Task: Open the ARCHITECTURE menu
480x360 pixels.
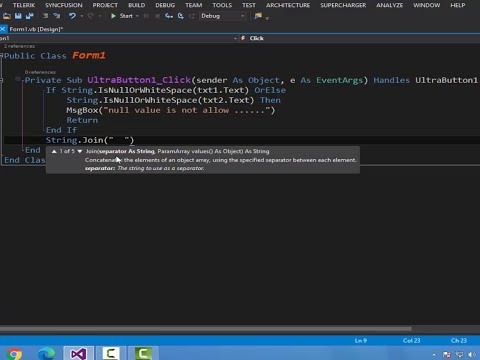Action: tap(288, 5)
